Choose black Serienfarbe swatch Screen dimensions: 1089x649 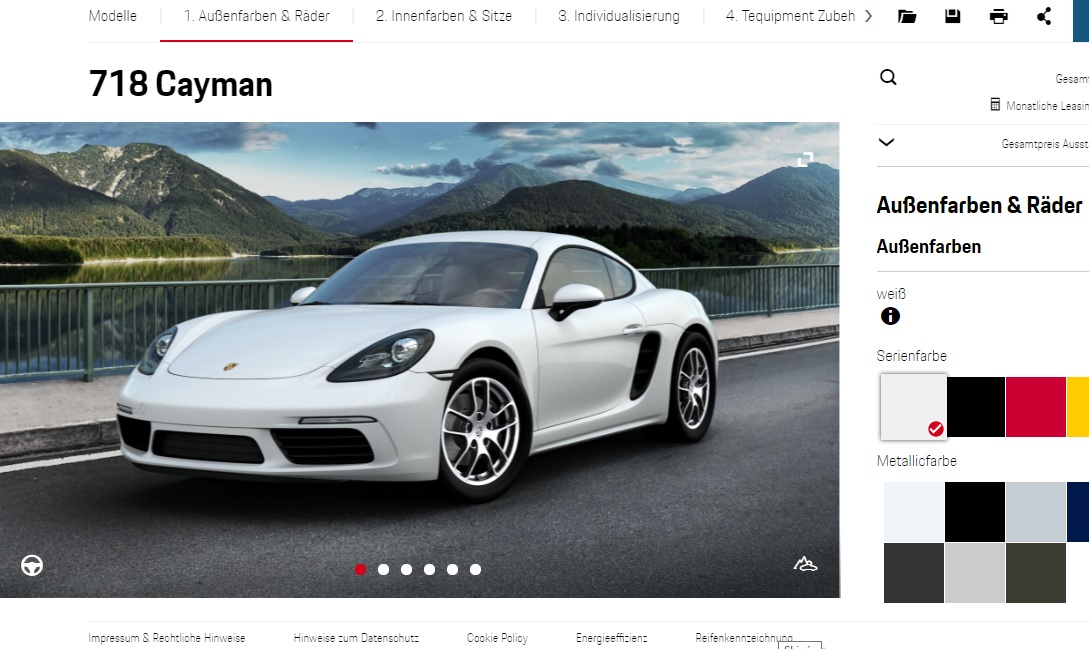tap(976, 407)
